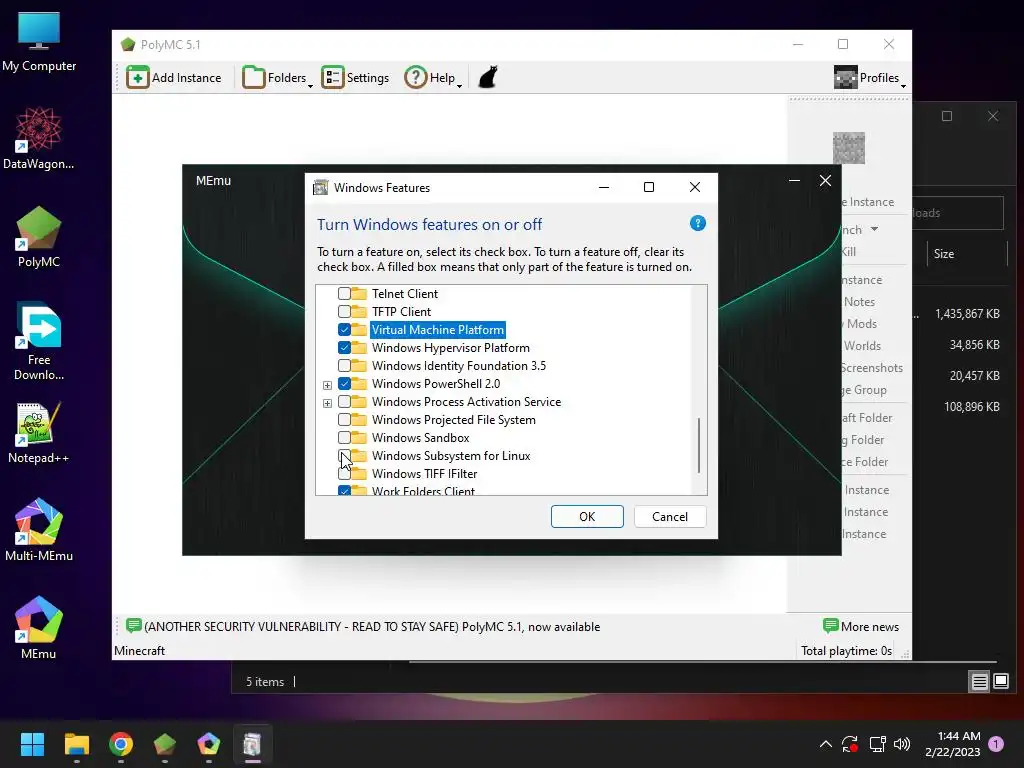
Task: Open Multi-MEmu desktop shortcut
Action: 39,530
